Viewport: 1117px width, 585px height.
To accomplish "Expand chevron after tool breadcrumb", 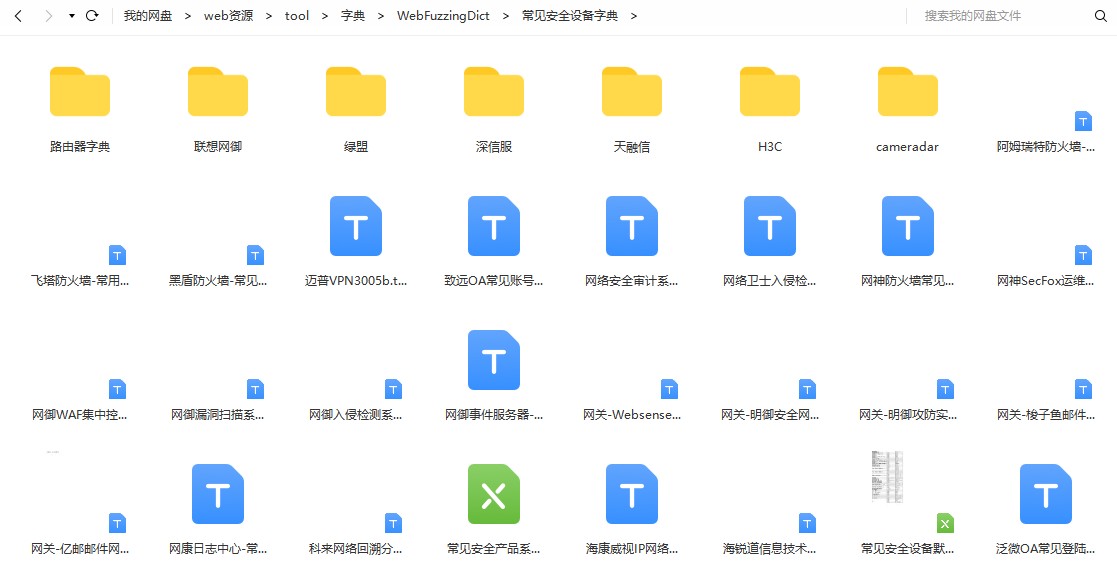I will (325, 16).
